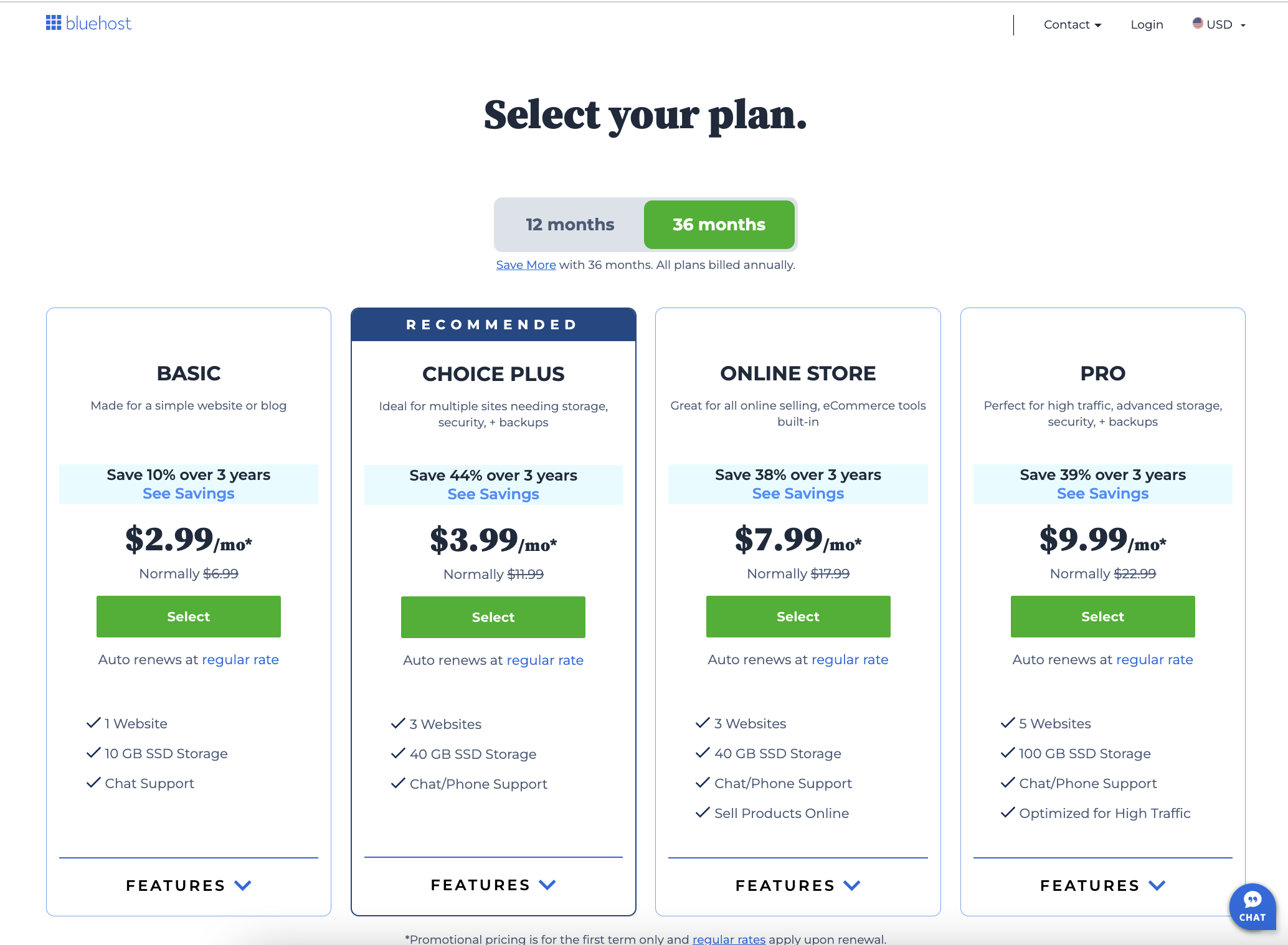1288x945 pixels.
Task: Select the Online Store plan
Action: point(798,616)
